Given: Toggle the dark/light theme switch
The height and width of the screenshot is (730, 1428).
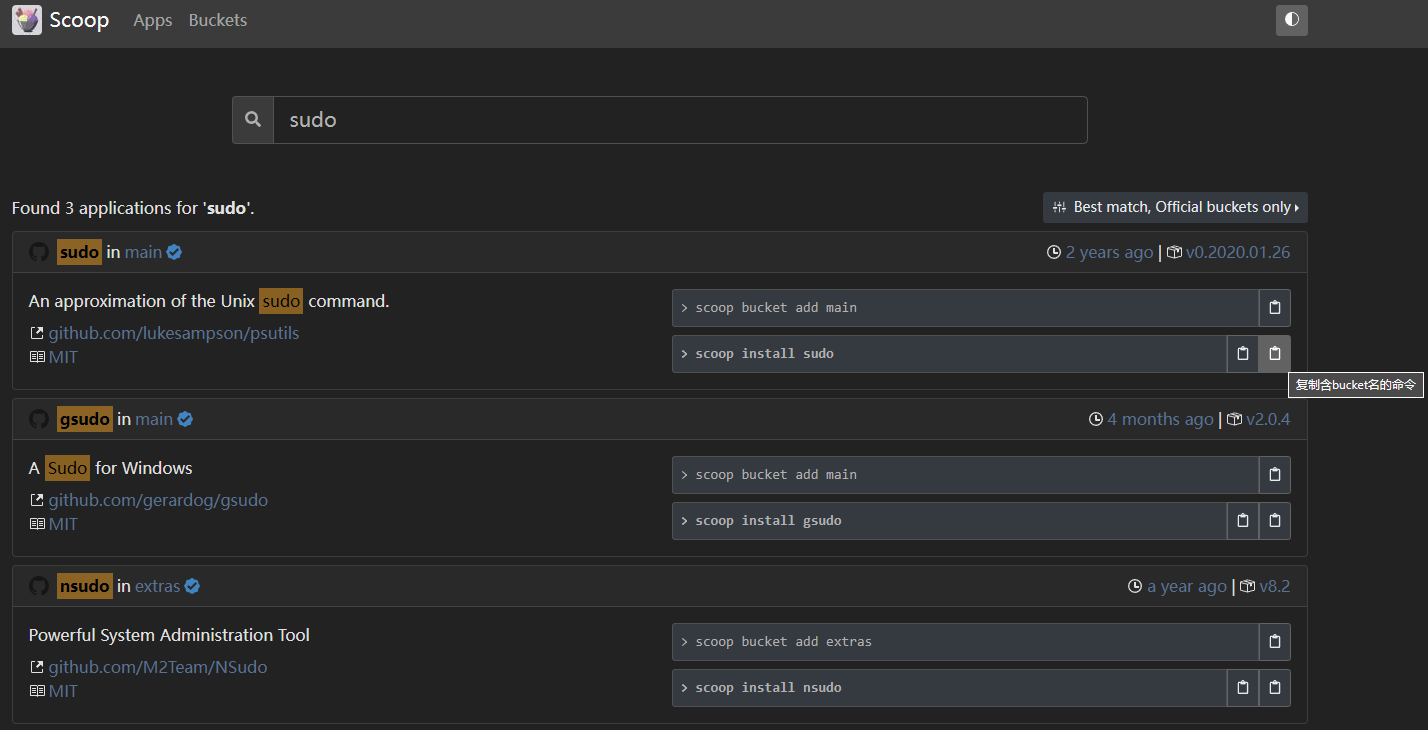Looking at the screenshot, I should (x=1291, y=20).
